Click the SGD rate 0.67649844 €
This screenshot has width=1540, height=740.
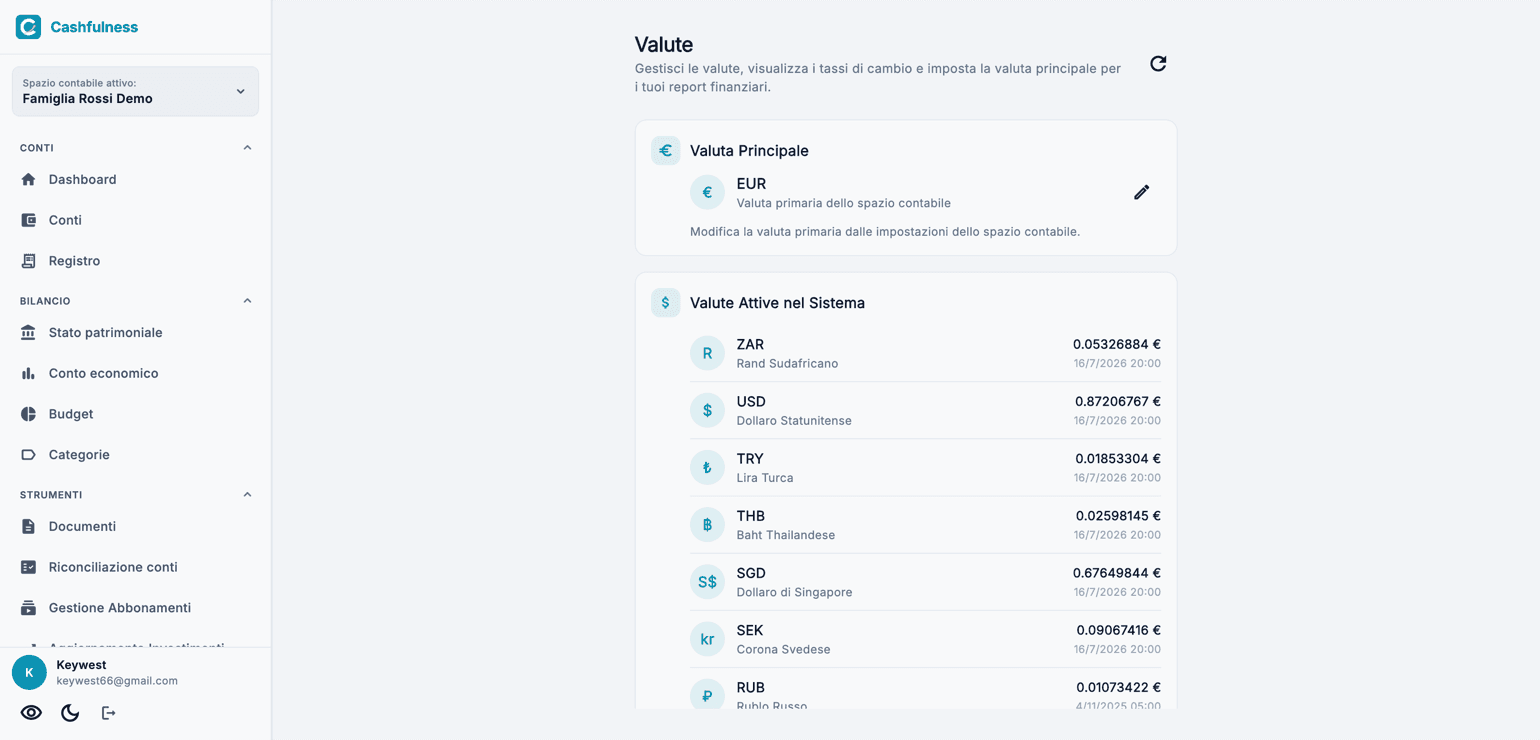[x=1117, y=573]
